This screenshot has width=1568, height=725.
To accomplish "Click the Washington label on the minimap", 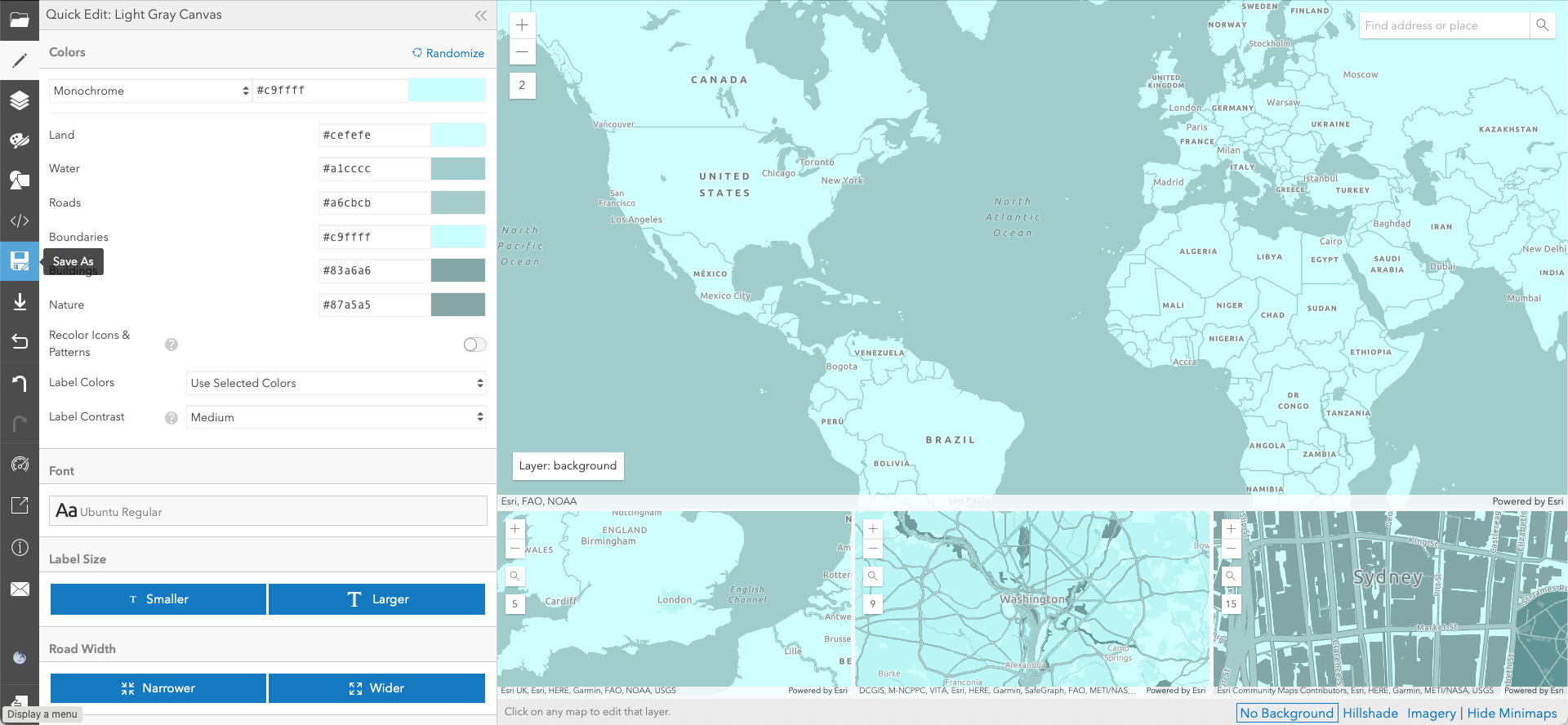I will [x=1034, y=598].
